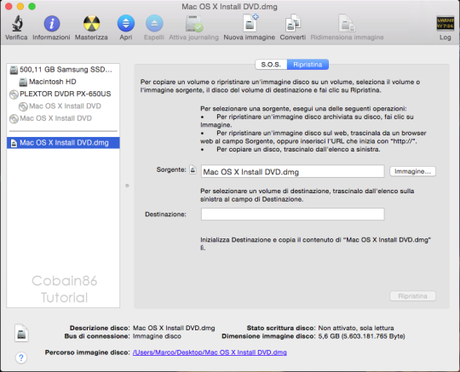Click the disk image icon in the info footer

pos(21,333)
